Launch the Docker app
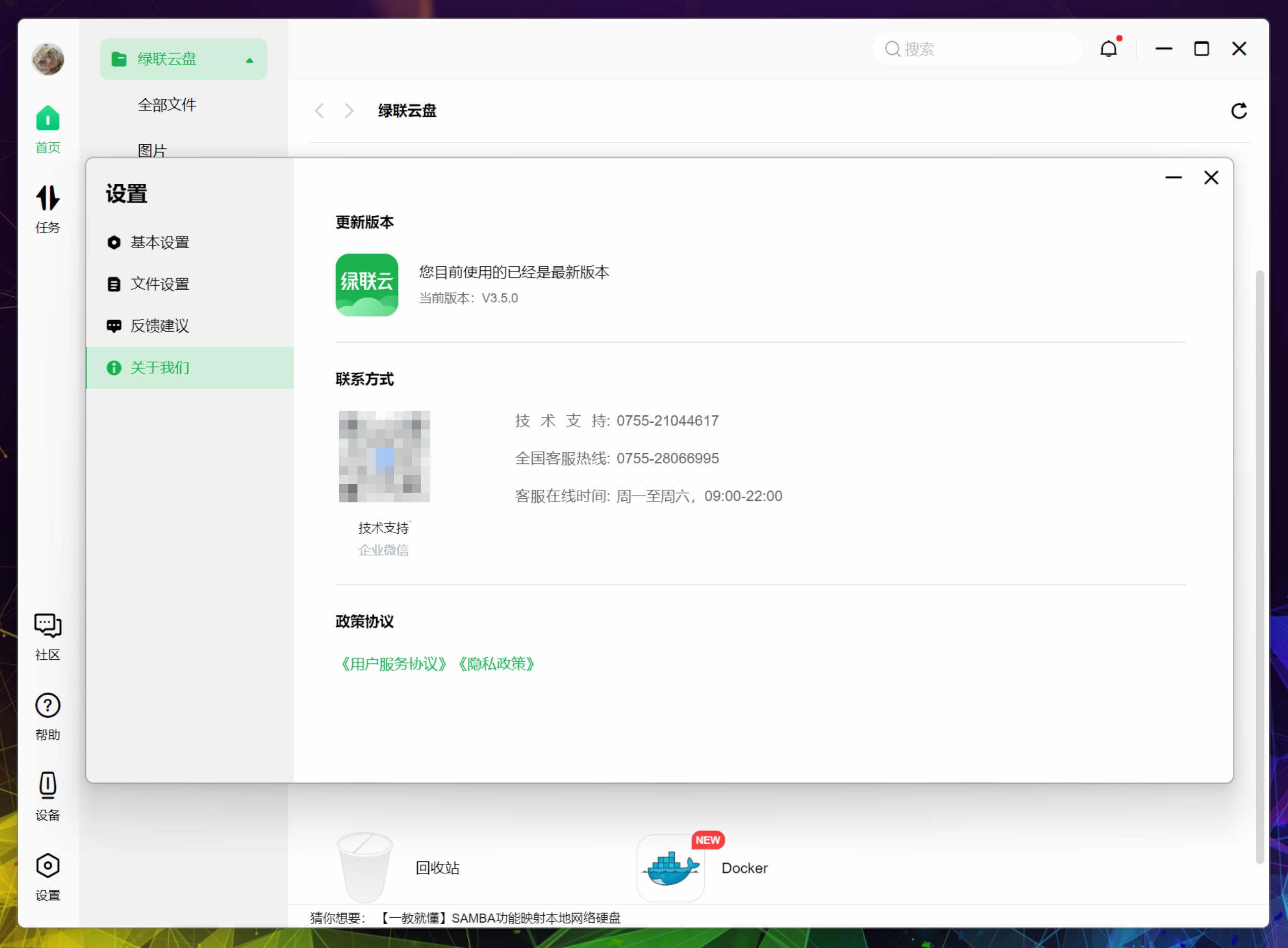This screenshot has width=1288, height=948. (x=670, y=868)
